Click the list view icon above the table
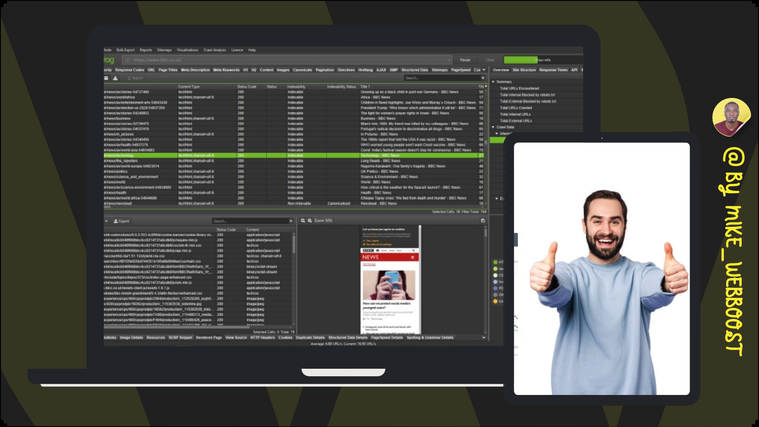This screenshot has height=427, width=759. [x=106, y=78]
